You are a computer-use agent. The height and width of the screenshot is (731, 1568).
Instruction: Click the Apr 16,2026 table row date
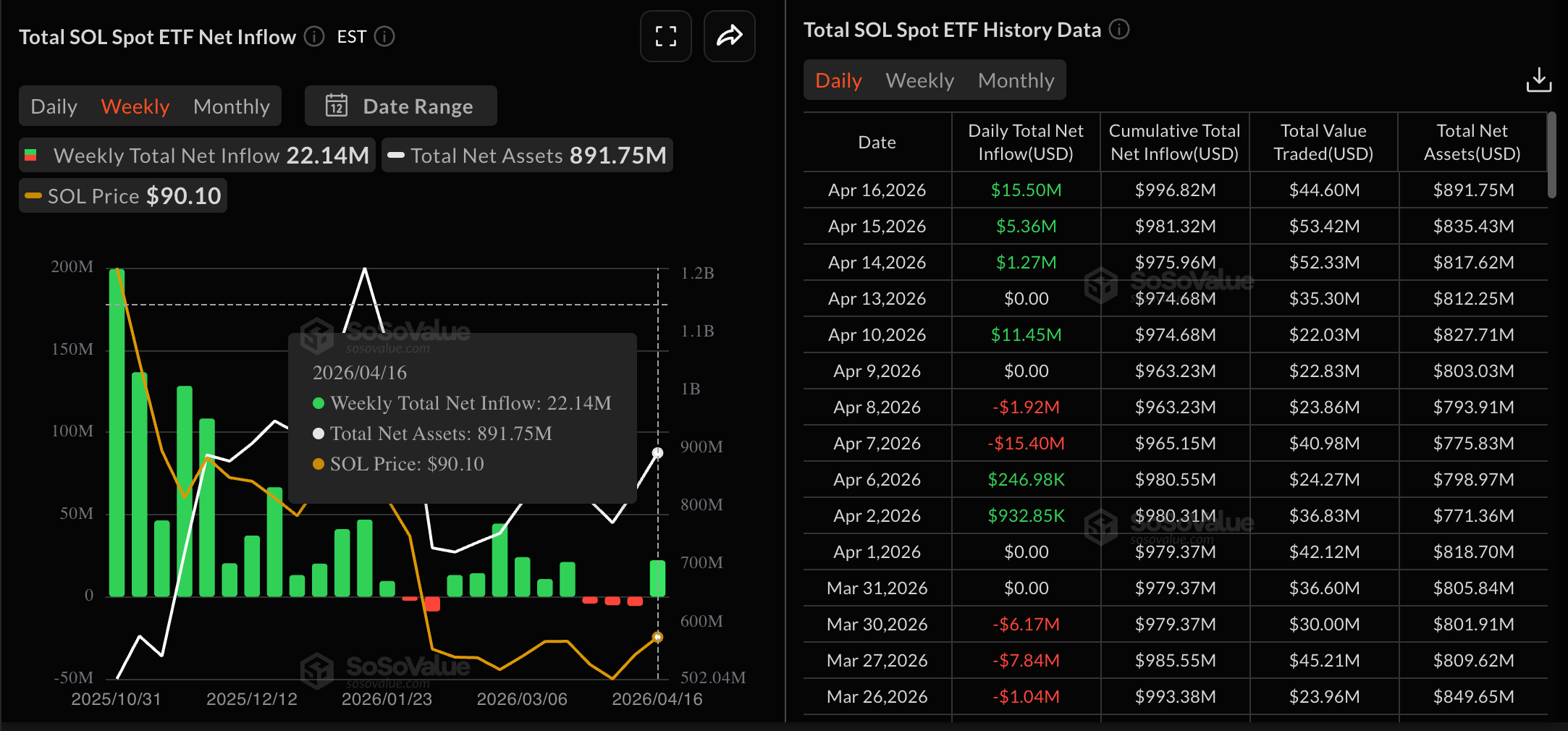point(877,190)
